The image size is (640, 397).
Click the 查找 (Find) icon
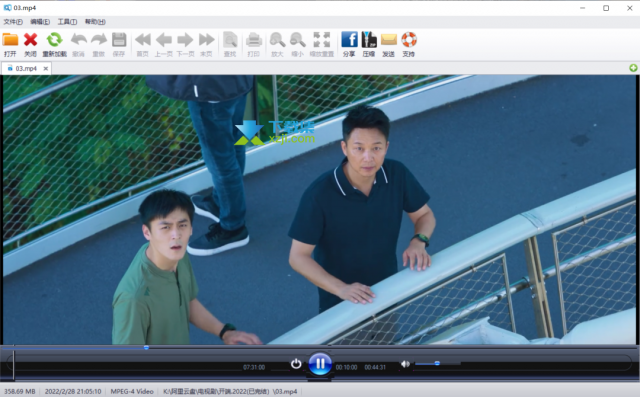point(230,40)
